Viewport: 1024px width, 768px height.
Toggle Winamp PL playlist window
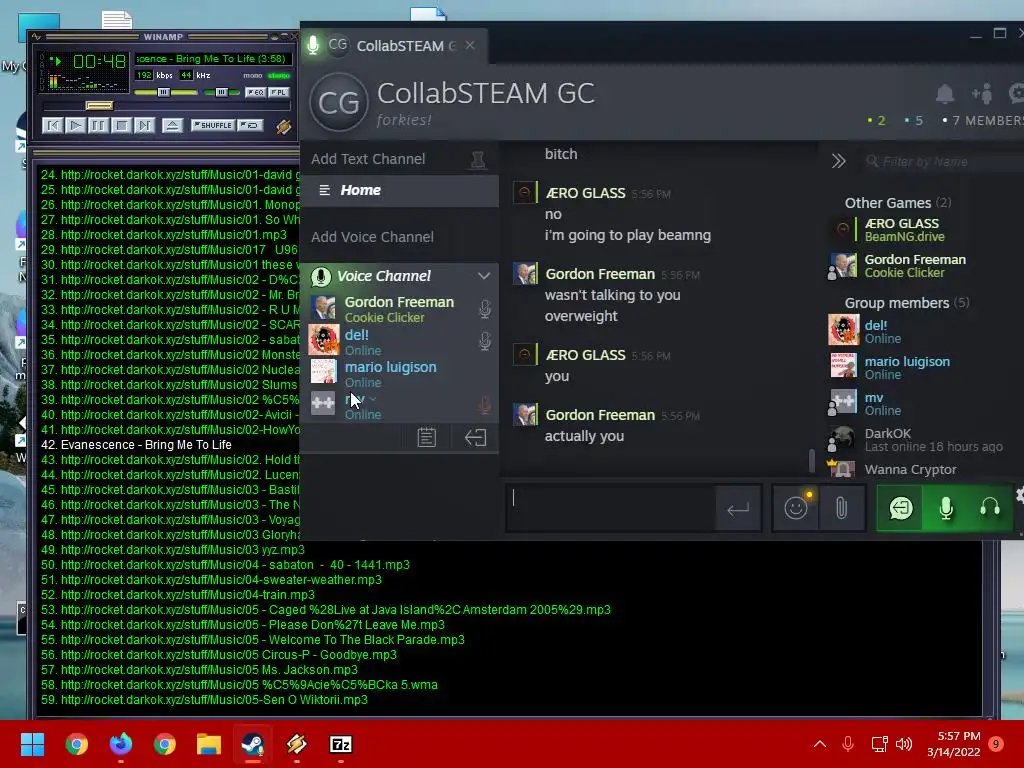(x=279, y=92)
